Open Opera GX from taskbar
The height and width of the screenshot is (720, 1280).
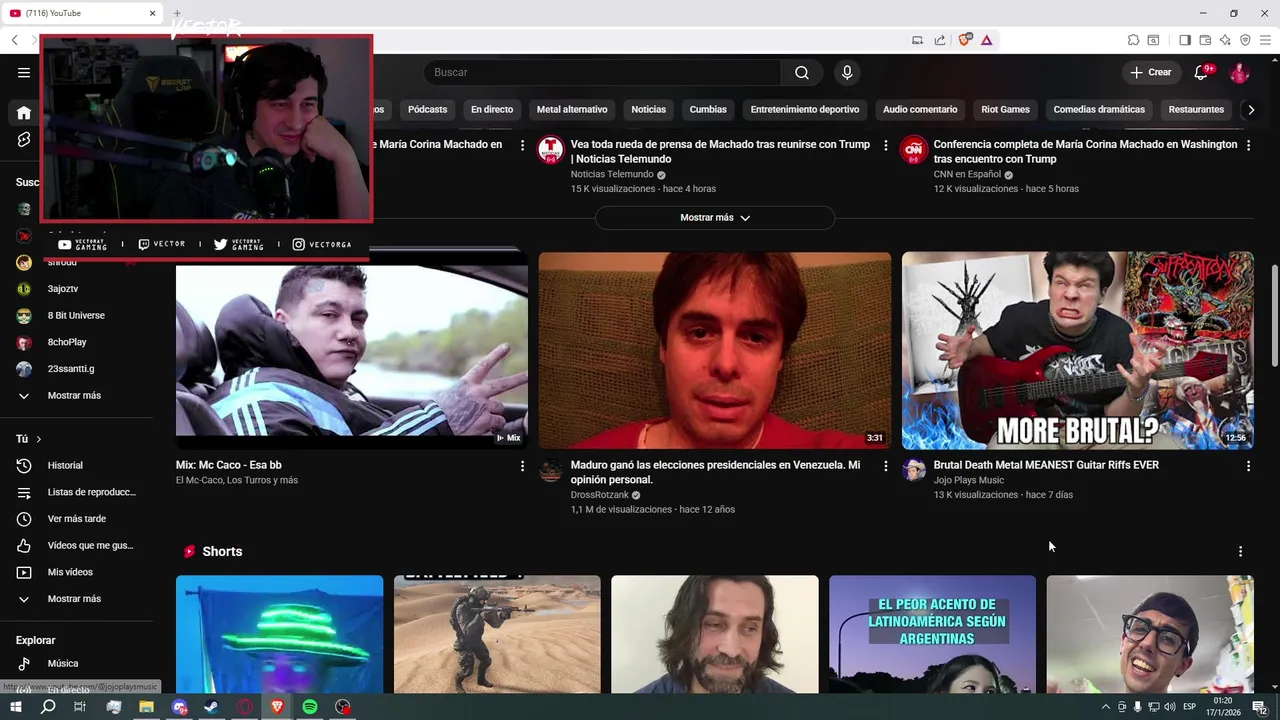click(x=245, y=707)
